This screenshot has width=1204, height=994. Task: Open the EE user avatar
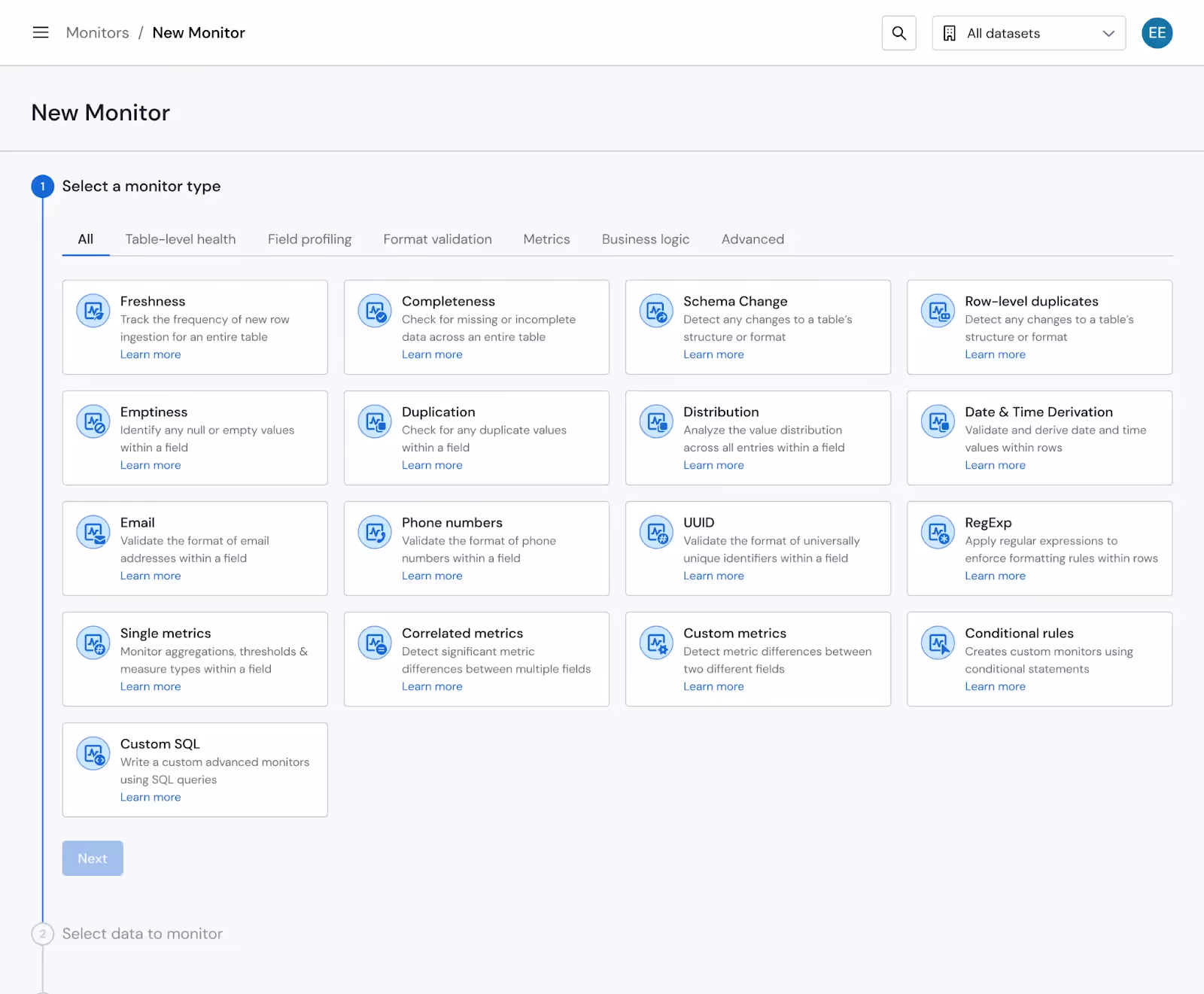point(1157,33)
